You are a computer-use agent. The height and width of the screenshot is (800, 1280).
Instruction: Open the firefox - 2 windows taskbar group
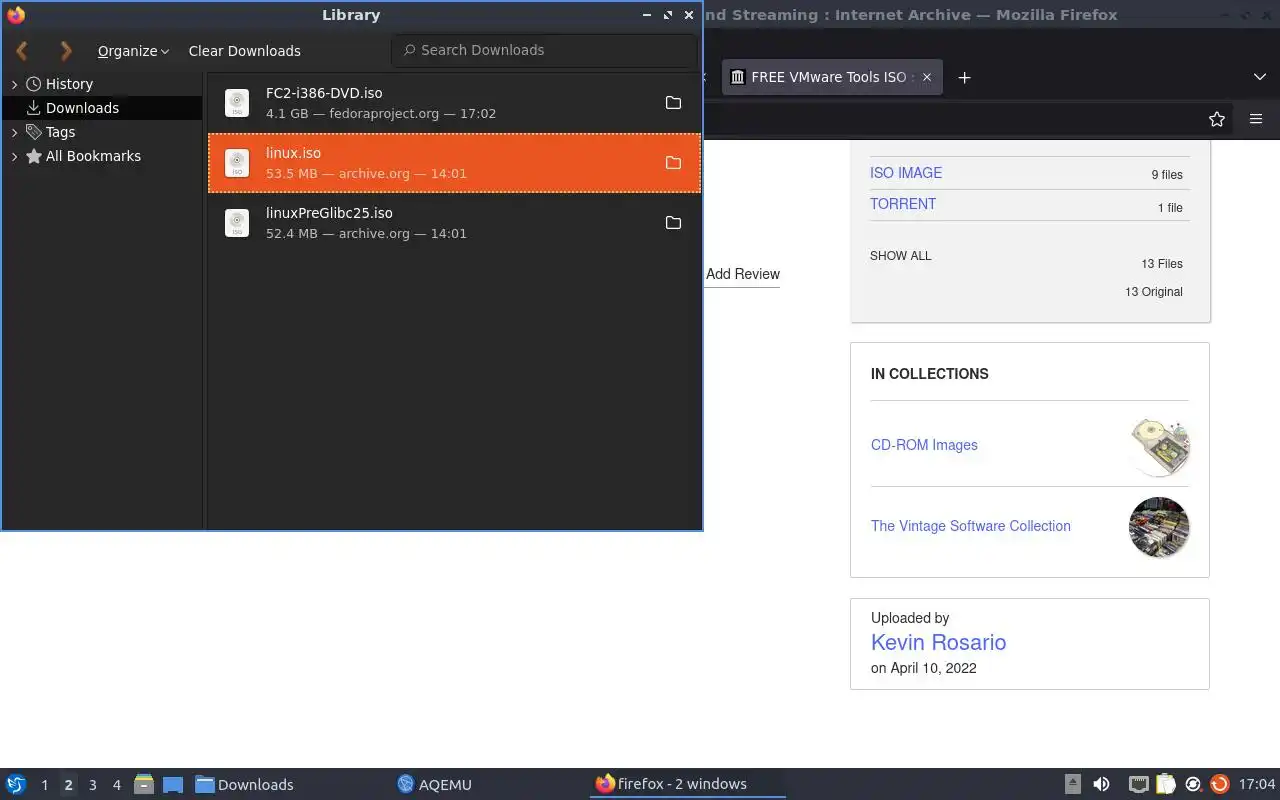tap(688, 784)
